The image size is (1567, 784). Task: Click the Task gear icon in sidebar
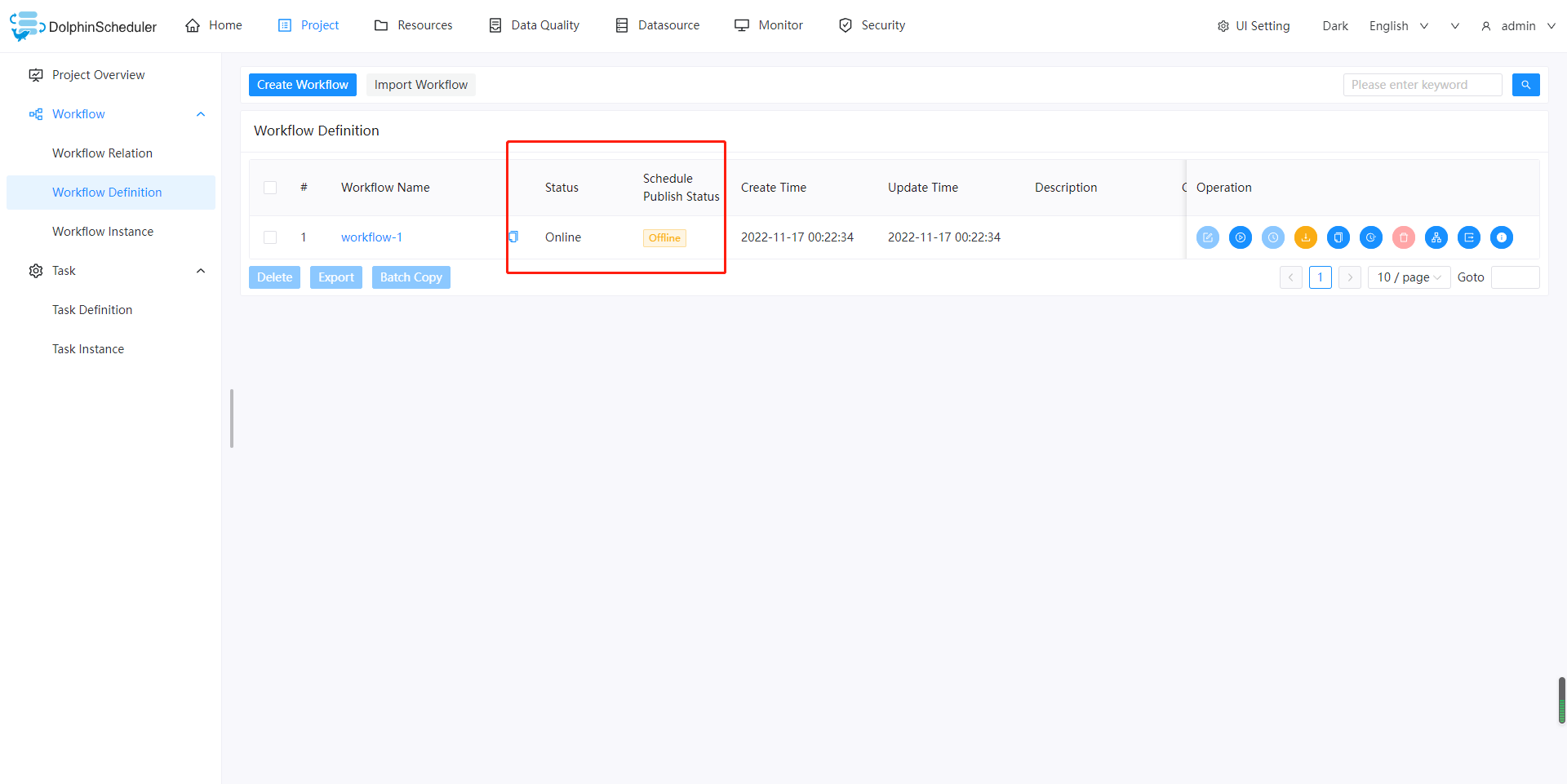click(x=36, y=271)
